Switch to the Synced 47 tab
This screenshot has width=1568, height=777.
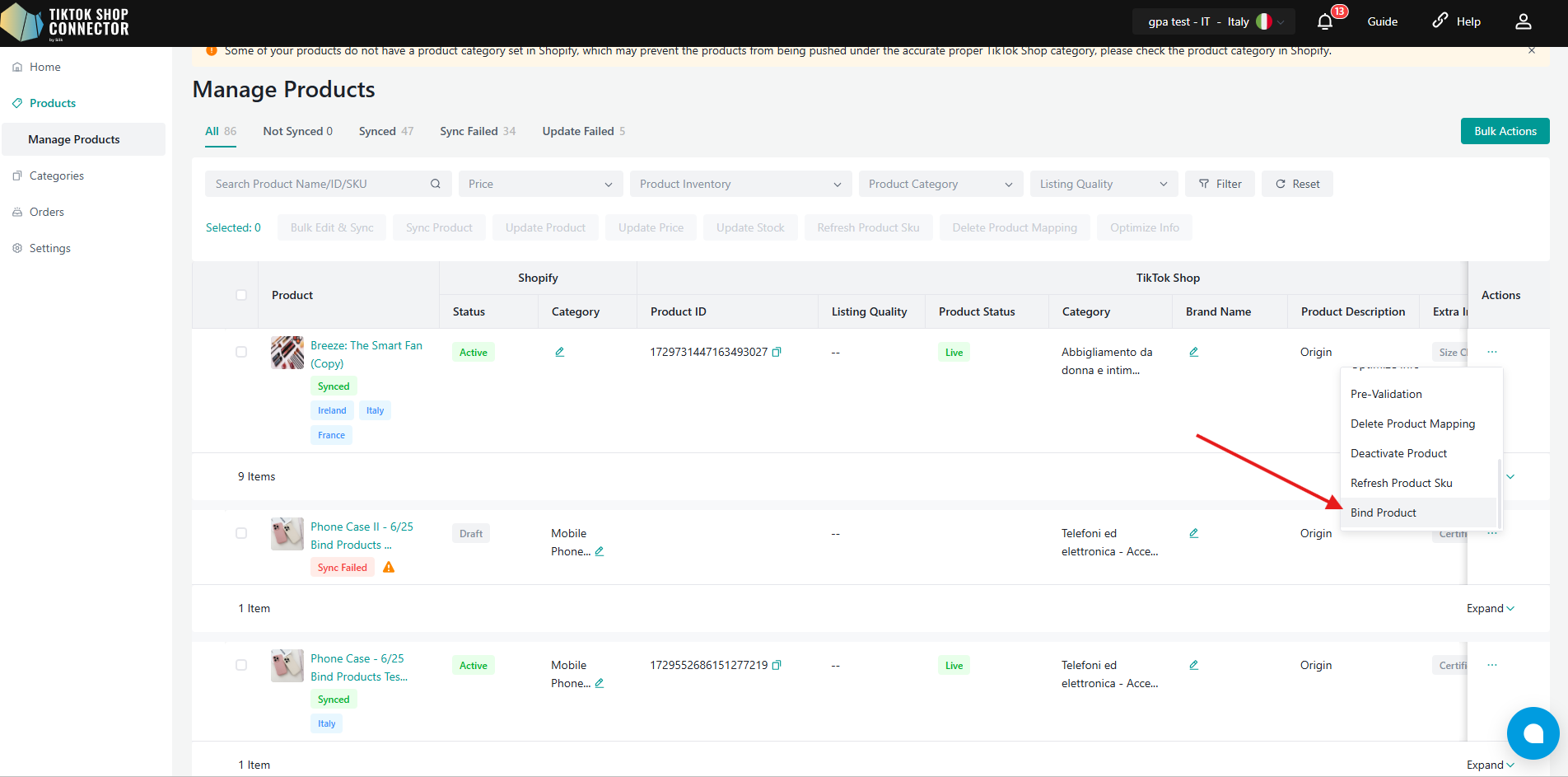[386, 131]
